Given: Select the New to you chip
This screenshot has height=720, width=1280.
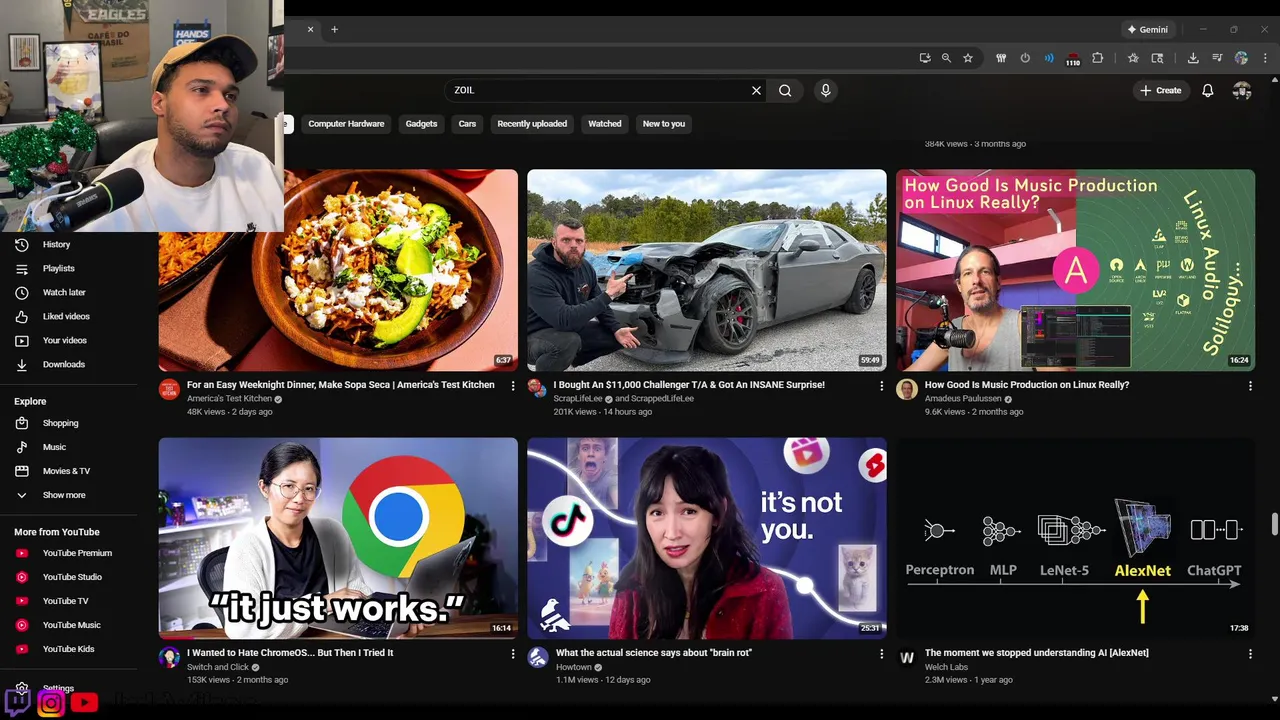Looking at the screenshot, I should [x=664, y=124].
